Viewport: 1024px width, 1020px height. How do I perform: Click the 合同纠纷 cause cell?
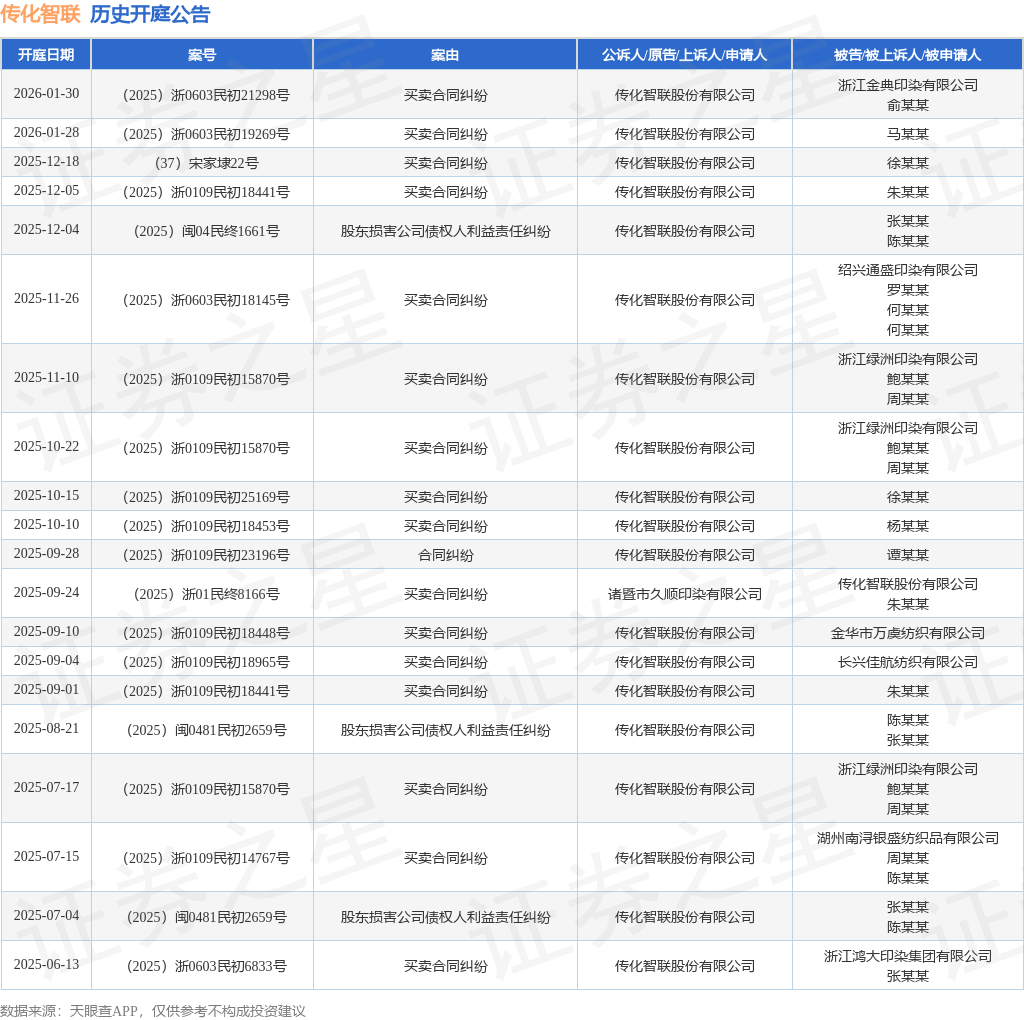[x=445, y=555]
